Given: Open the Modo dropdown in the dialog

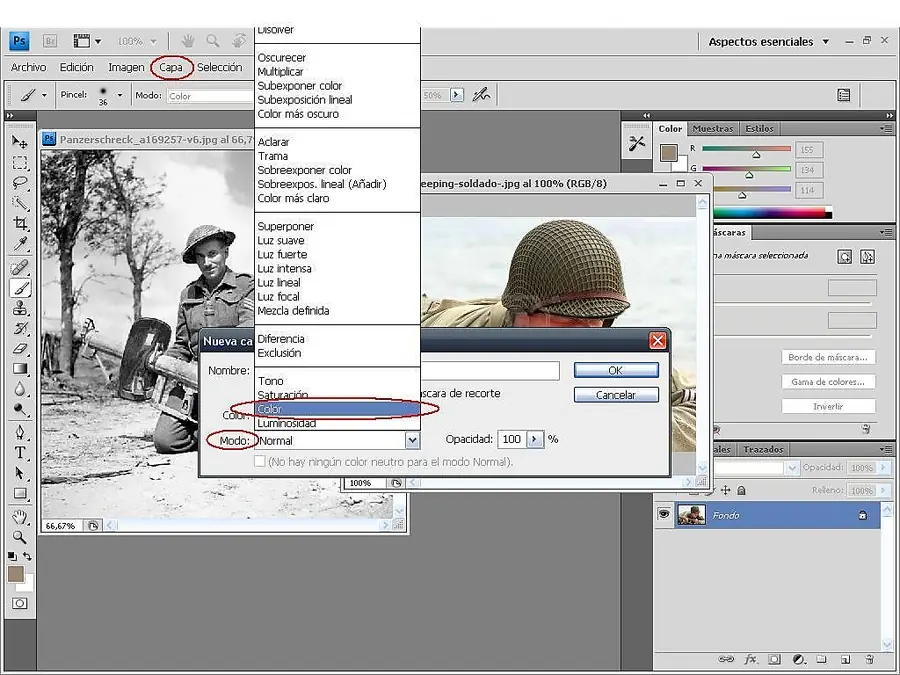Looking at the screenshot, I should tap(412, 440).
